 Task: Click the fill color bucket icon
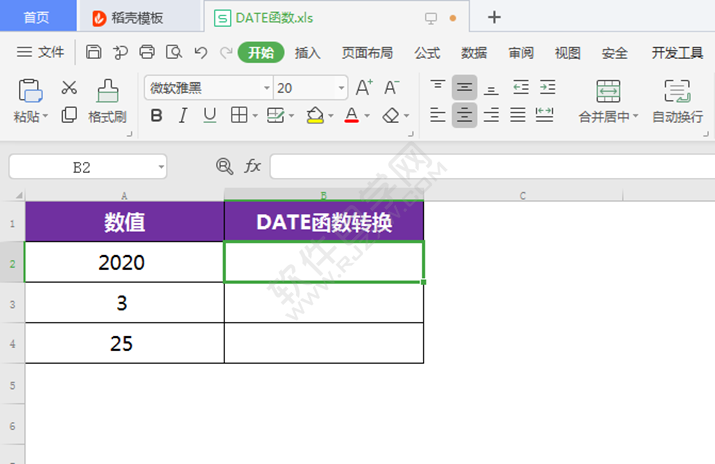pyautogui.click(x=315, y=115)
